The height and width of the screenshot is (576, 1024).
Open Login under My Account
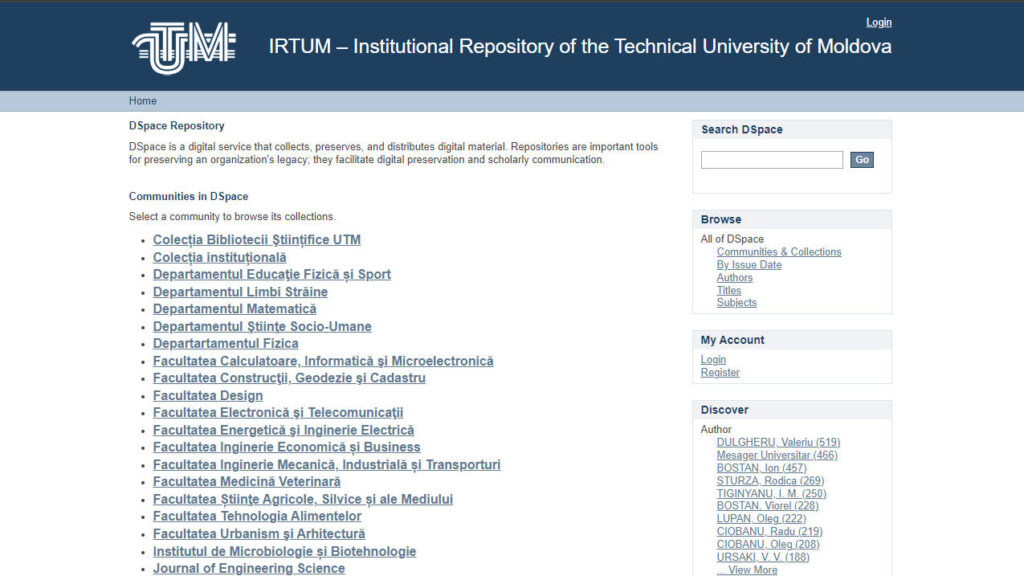713,360
